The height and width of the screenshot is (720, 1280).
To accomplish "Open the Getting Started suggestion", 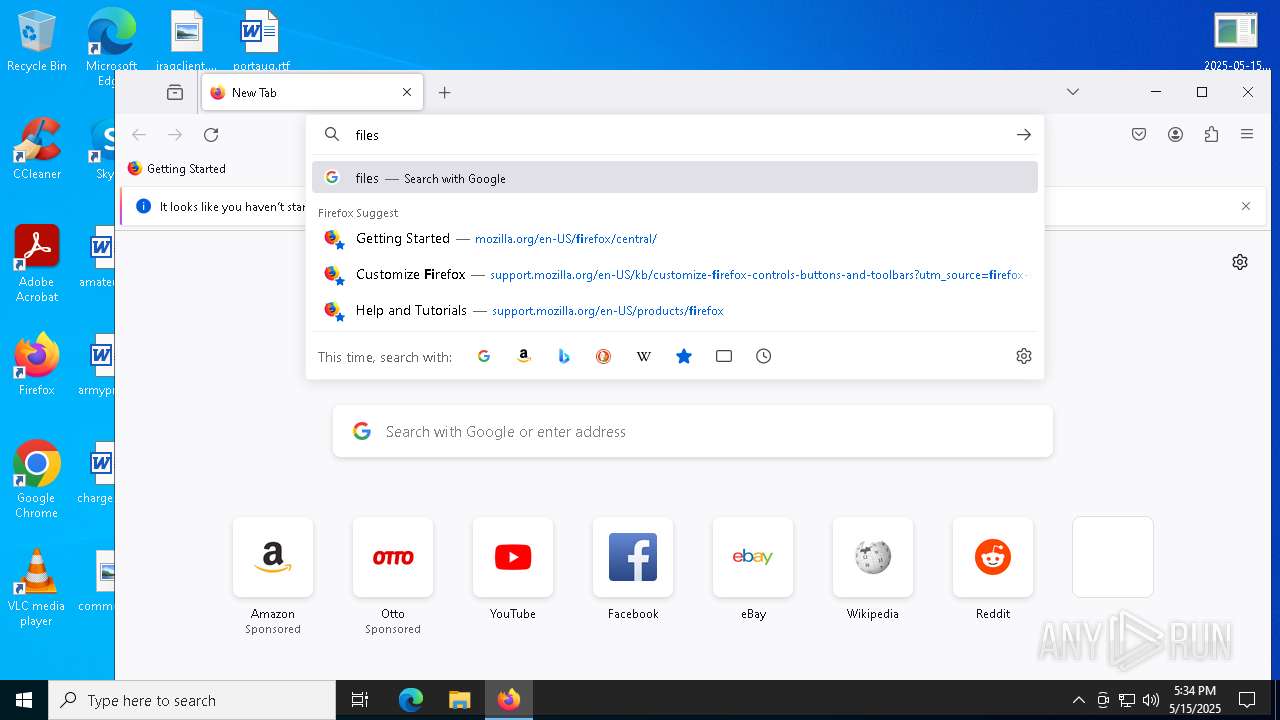I will tap(675, 238).
